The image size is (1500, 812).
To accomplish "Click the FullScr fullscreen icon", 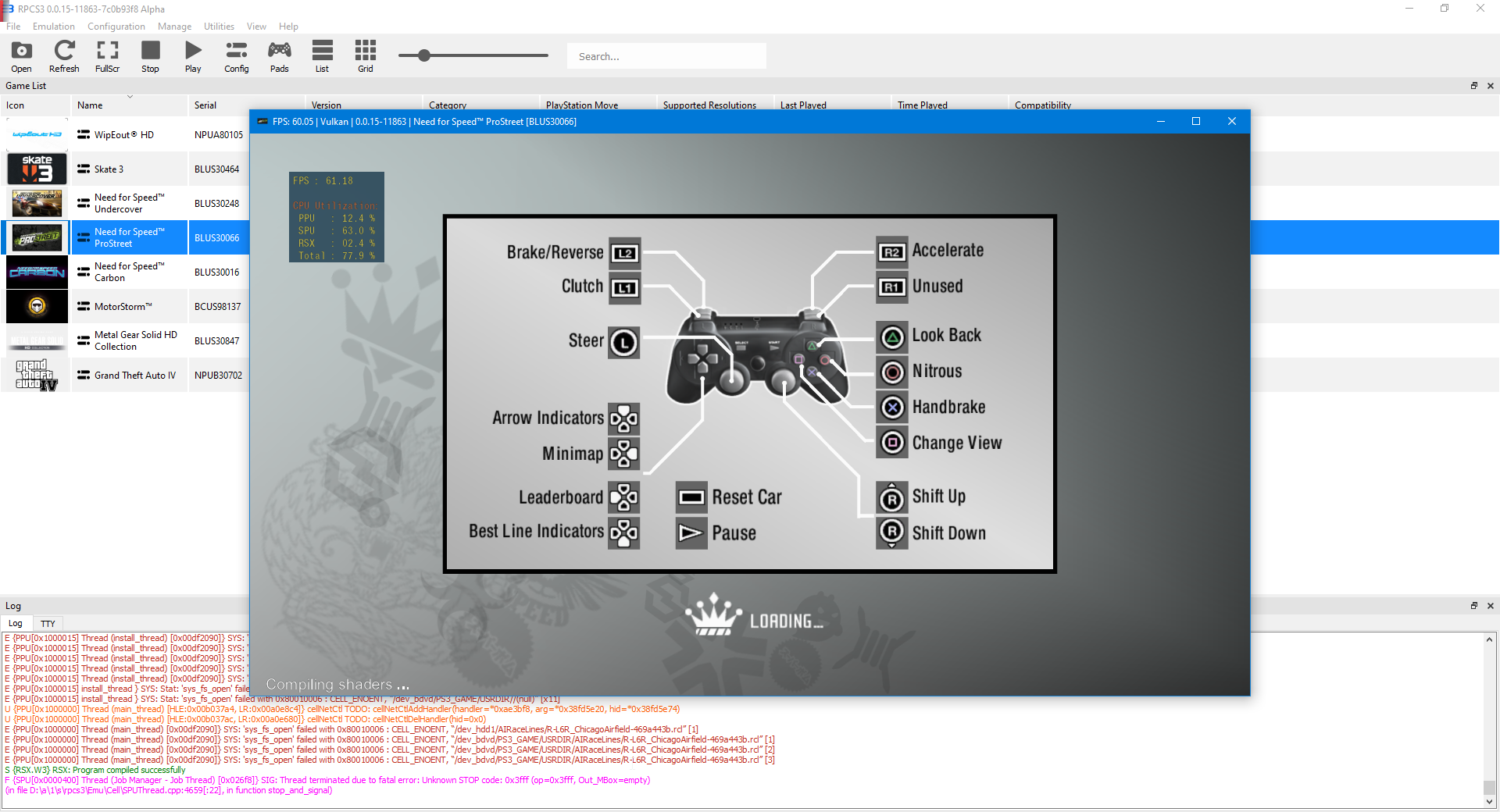I will (107, 55).
